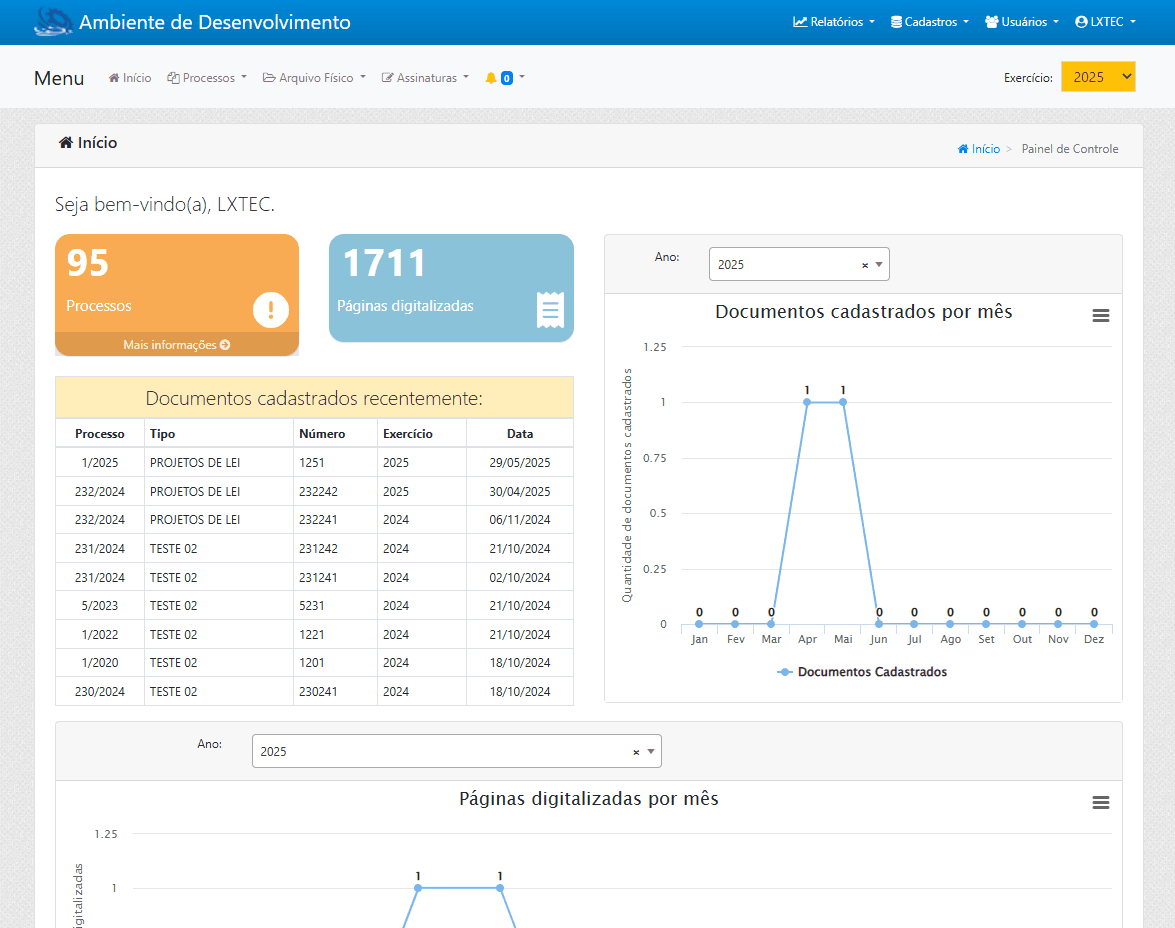The image size is (1175, 928).
Task: Open the documents chart hamburger menu
Action: coord(1100,316)
